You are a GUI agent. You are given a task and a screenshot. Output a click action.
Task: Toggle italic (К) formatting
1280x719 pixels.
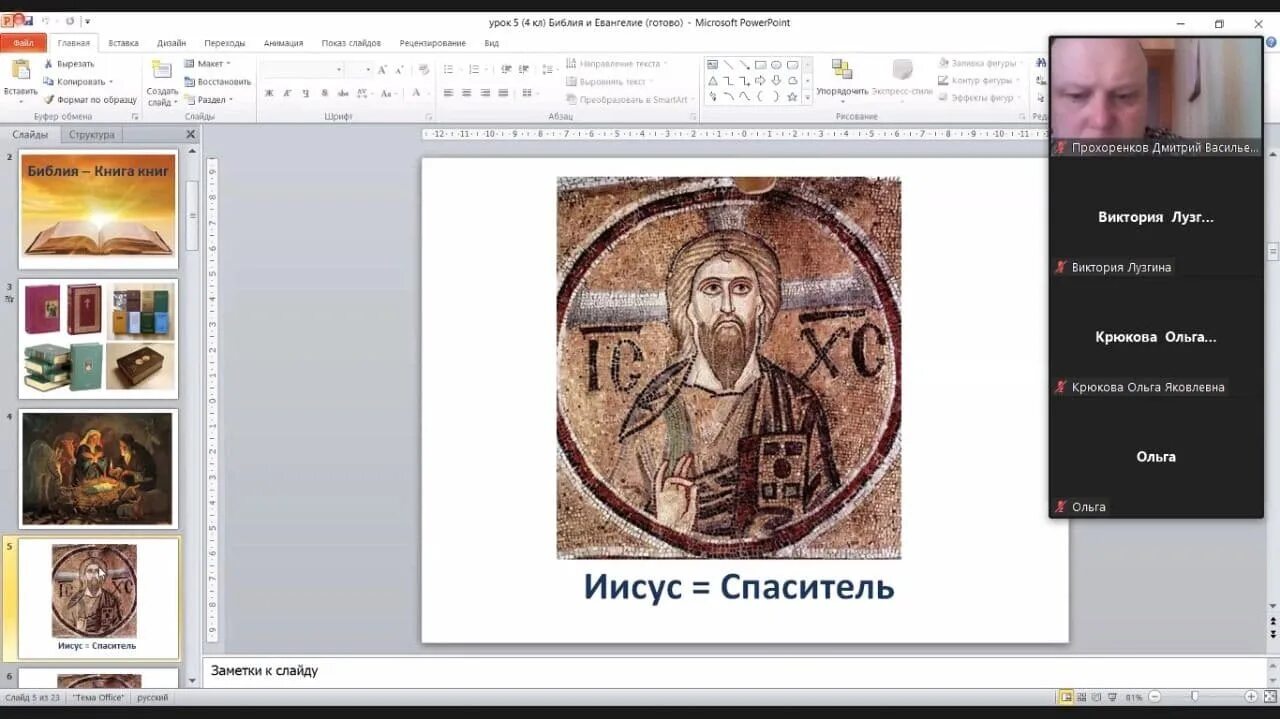tap(287, 93)
